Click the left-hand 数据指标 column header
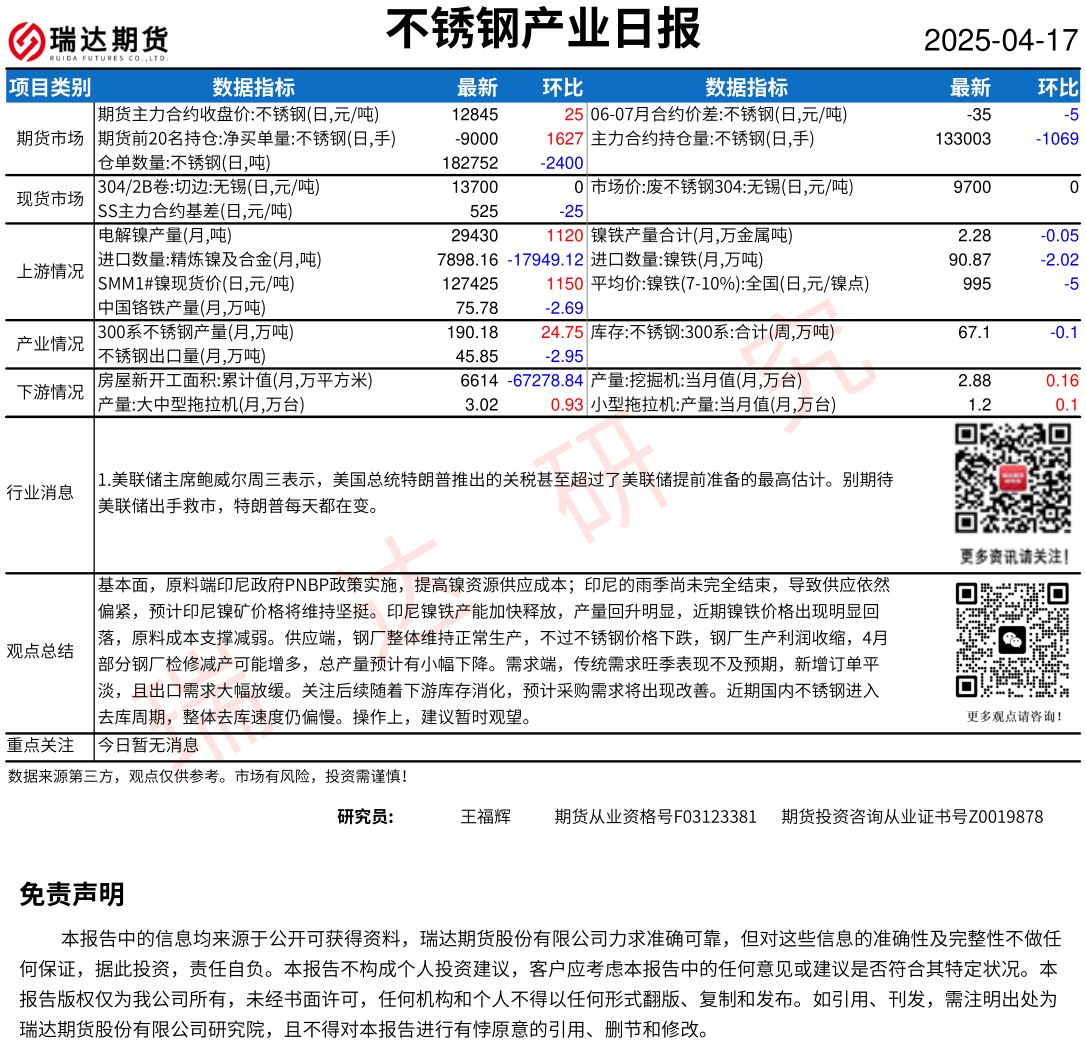 (253, 87)
